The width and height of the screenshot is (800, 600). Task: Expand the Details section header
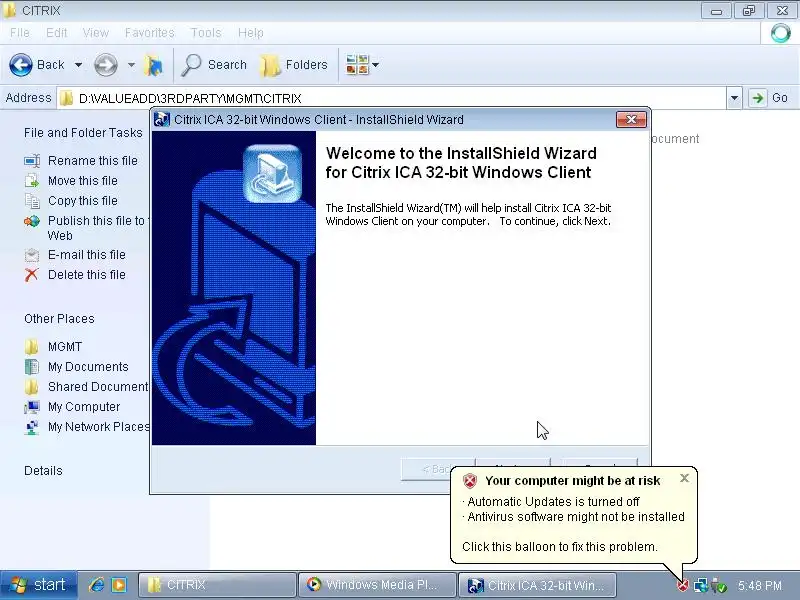click(43, 471)
